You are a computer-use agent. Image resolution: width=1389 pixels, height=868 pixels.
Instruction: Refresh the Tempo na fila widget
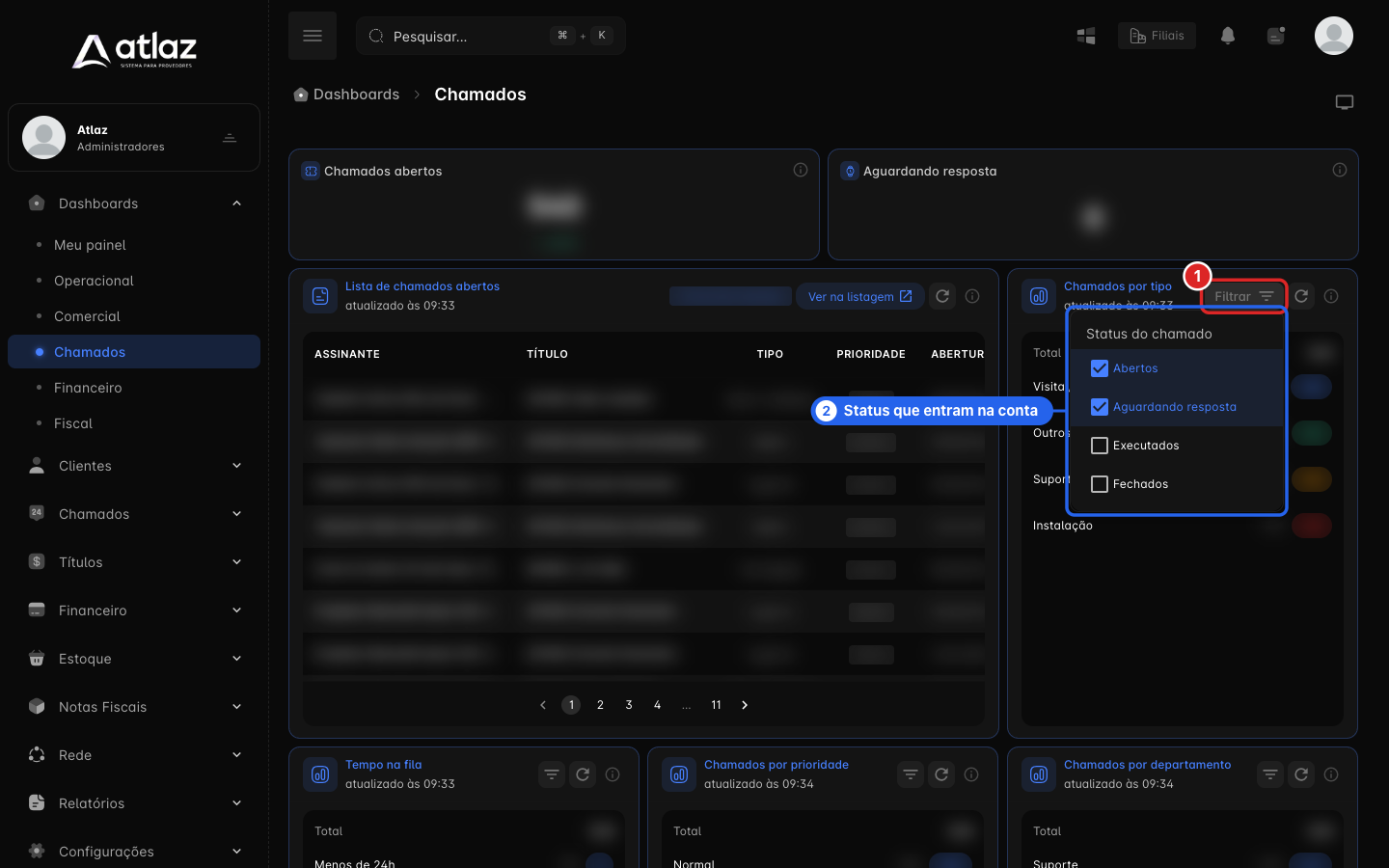583,774
